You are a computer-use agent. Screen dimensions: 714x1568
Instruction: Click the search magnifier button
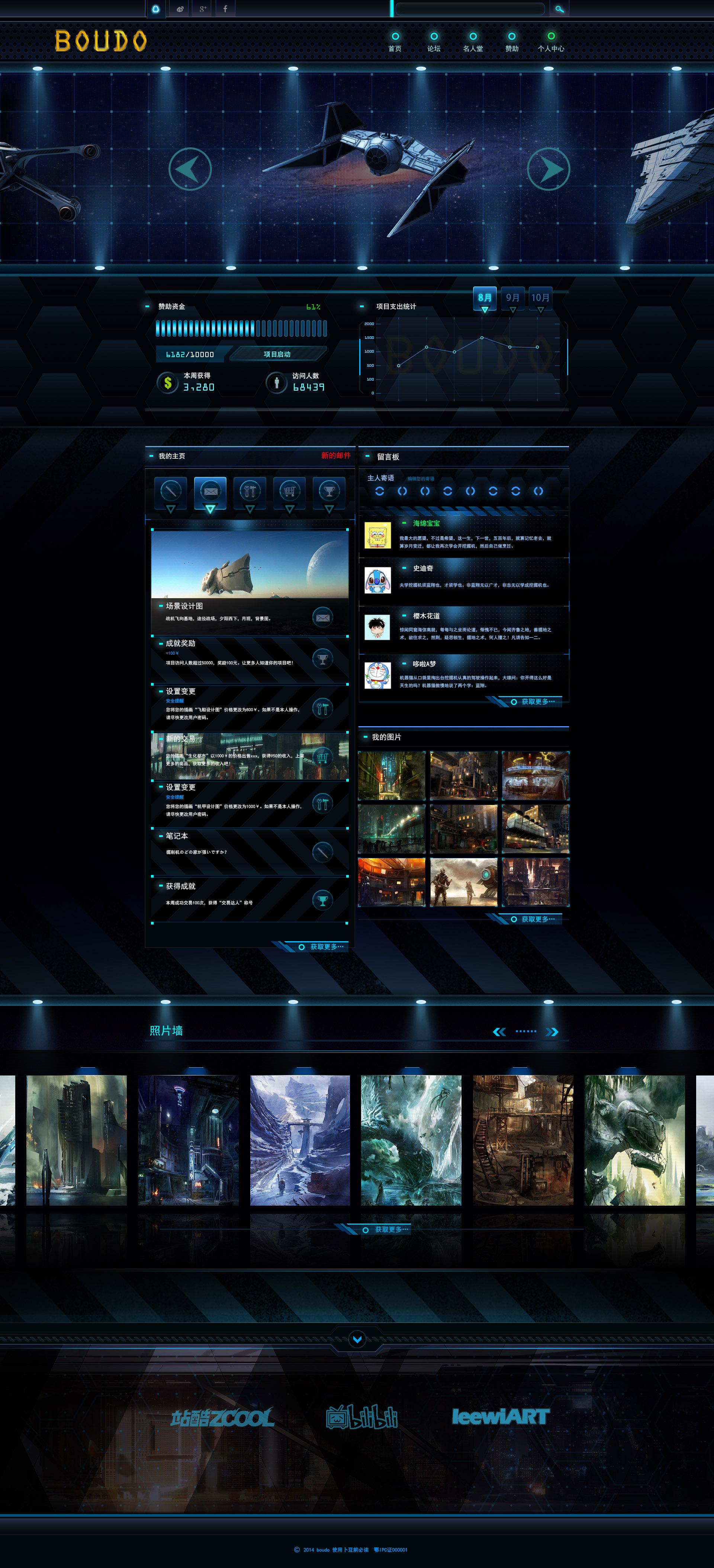[x=559, y=9]
